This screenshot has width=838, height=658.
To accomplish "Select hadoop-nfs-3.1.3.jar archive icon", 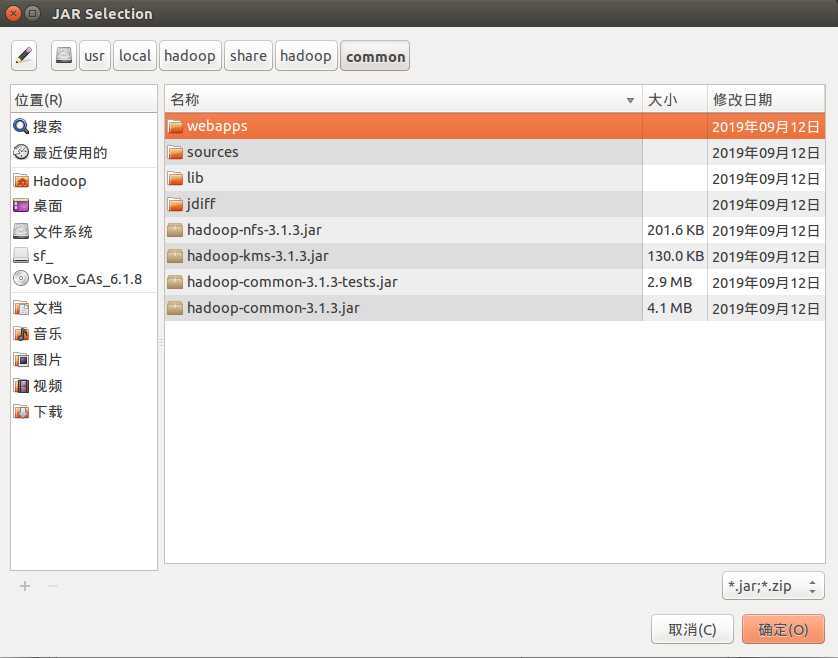I will tap(175, 230).
